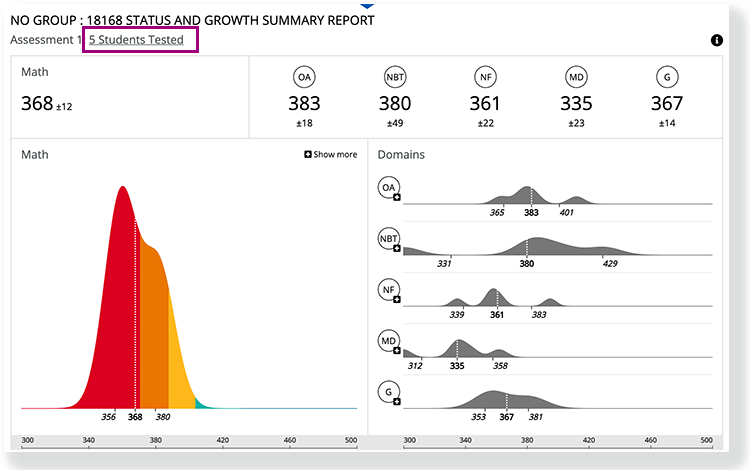This screenshot has height=470, width=750.
Task: Open the 5 Students Tested link
Action: pos(136,40)
